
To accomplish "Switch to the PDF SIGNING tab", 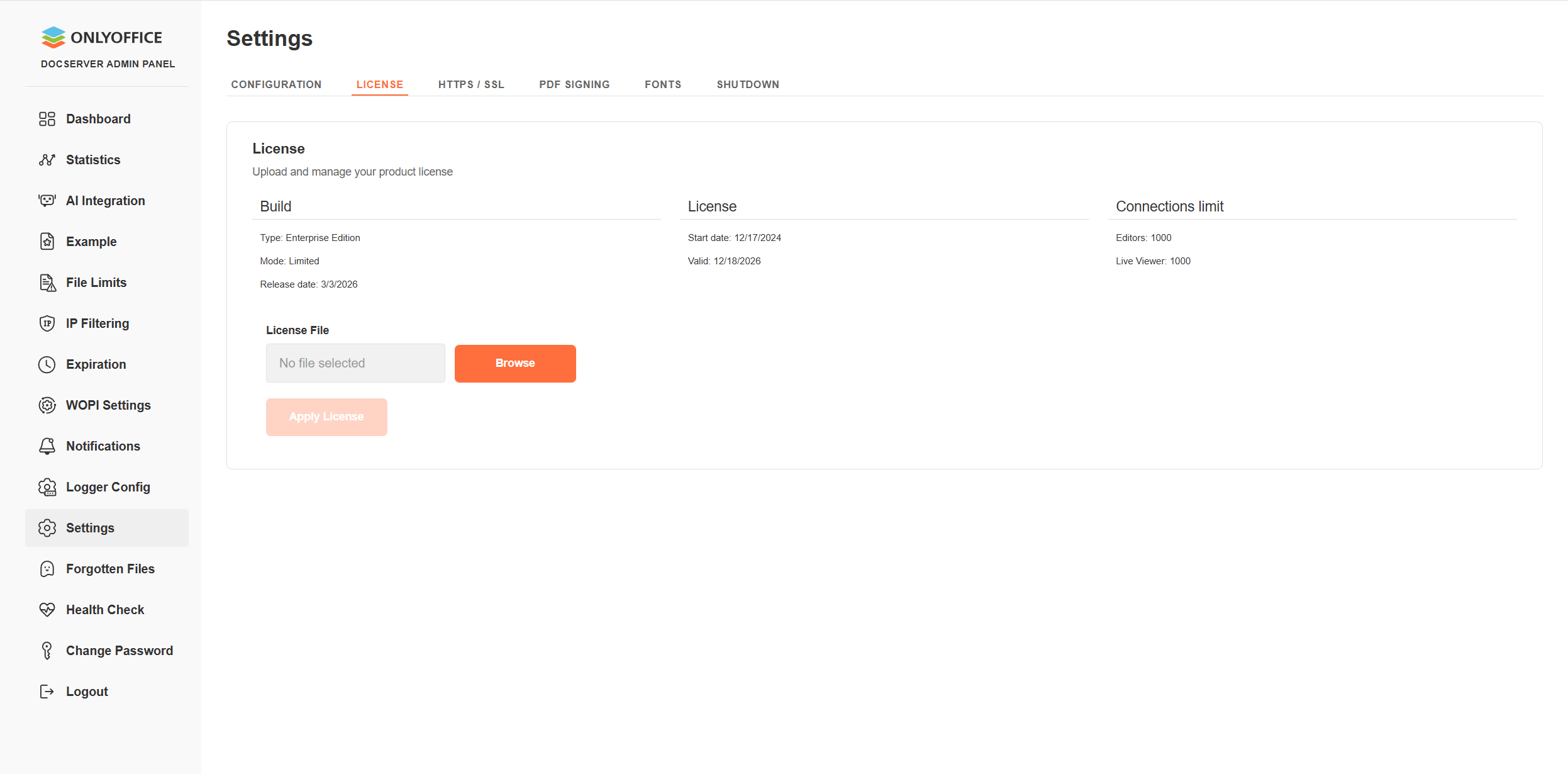I will coord(574,84).
